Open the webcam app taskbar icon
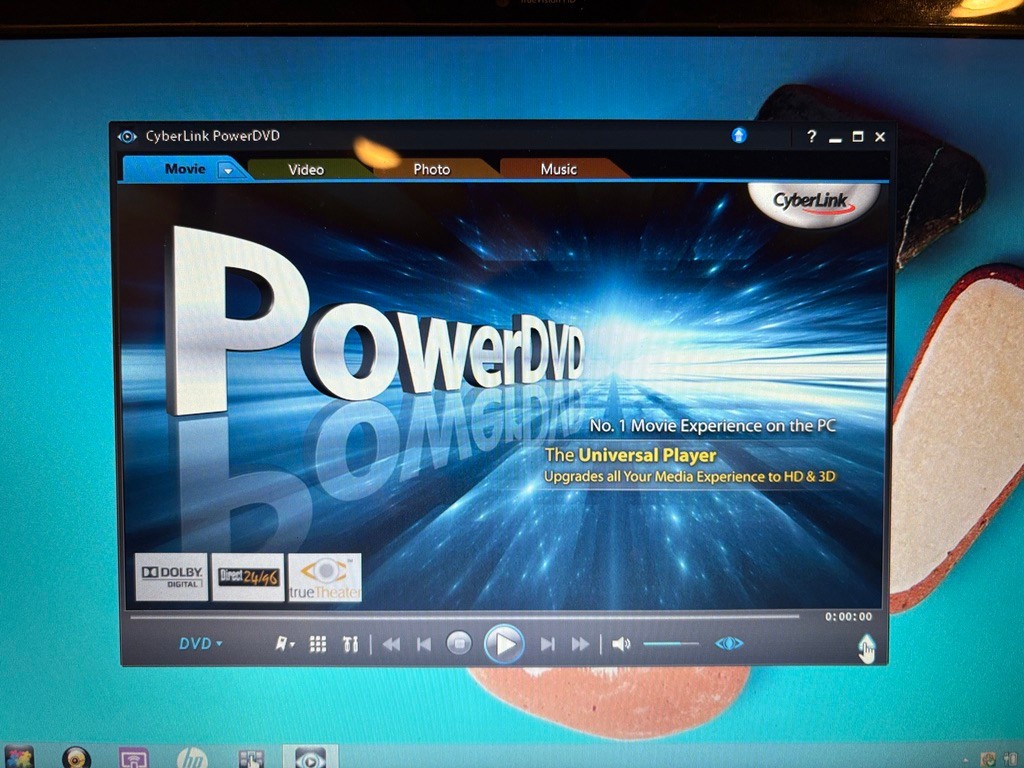Image resolution: width=1024 pixels, height=768 pixels. tap(76, 758)
